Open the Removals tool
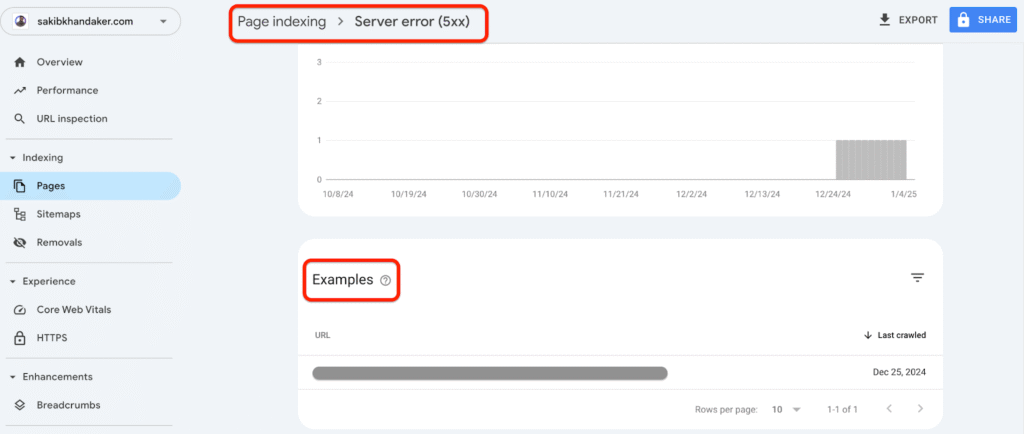This screenshot has width=1024, height=434. pyautogui.click(x=59, y=242)
